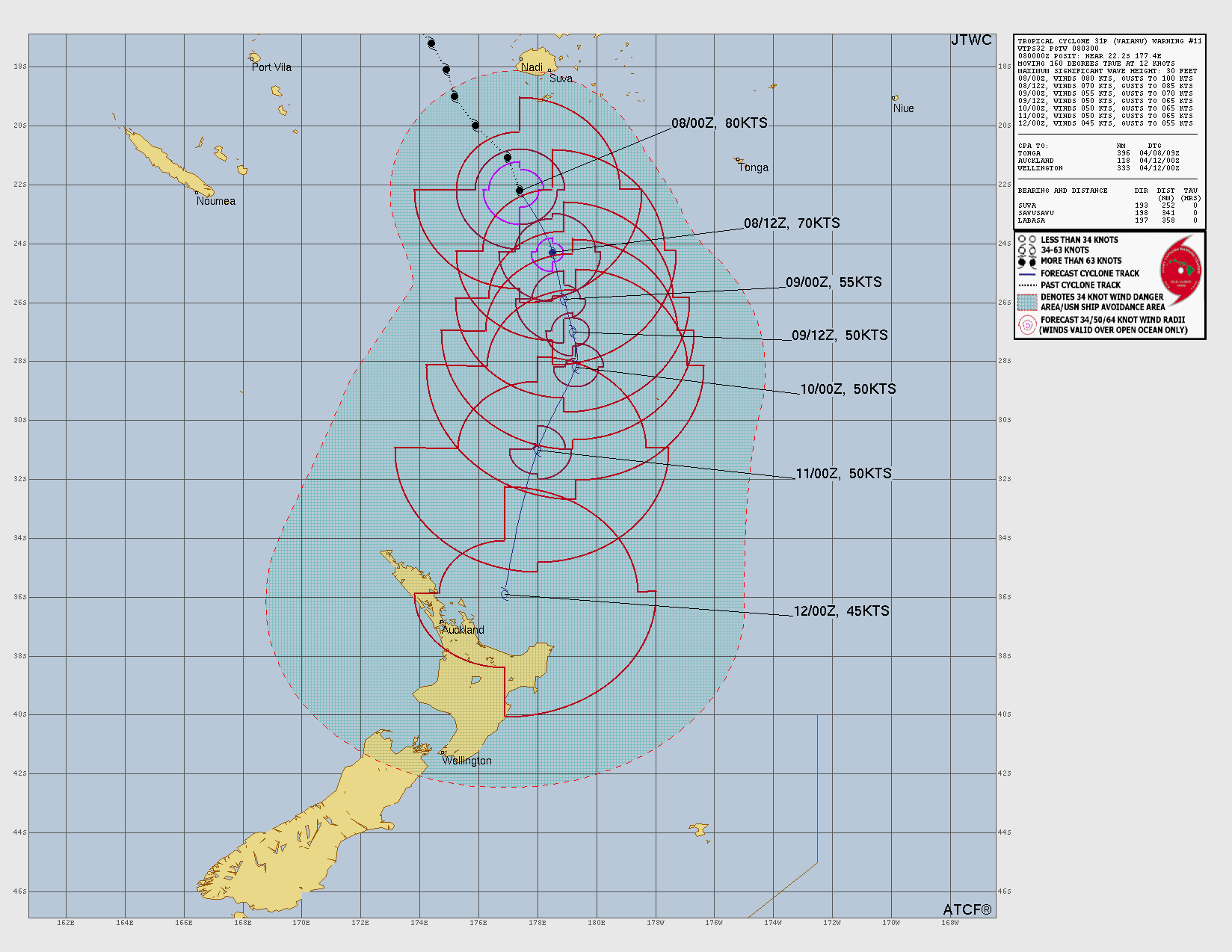Click the 'More than 63 knots' legend symbol
The image size is (1232, 952).
pyautogui.click(x=1027, y=262)
